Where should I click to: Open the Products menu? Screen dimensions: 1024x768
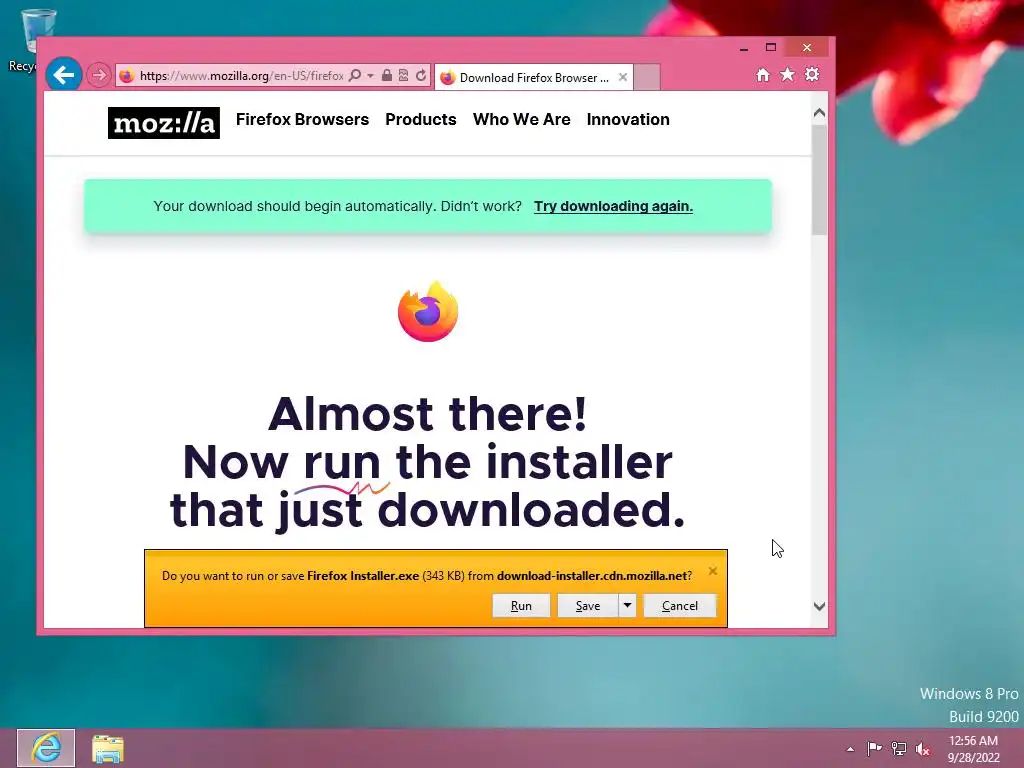point(421,120)
